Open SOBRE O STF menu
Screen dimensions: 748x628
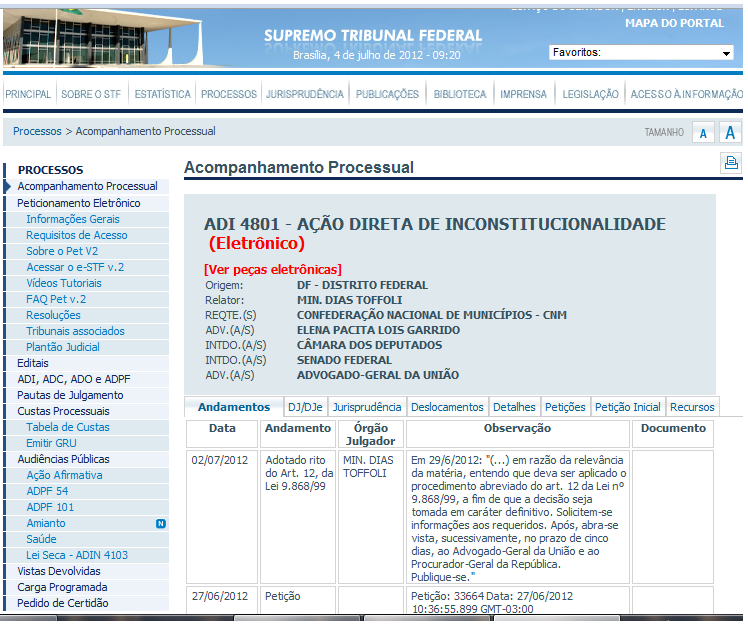pyautogui.click(x=91, y=94)
